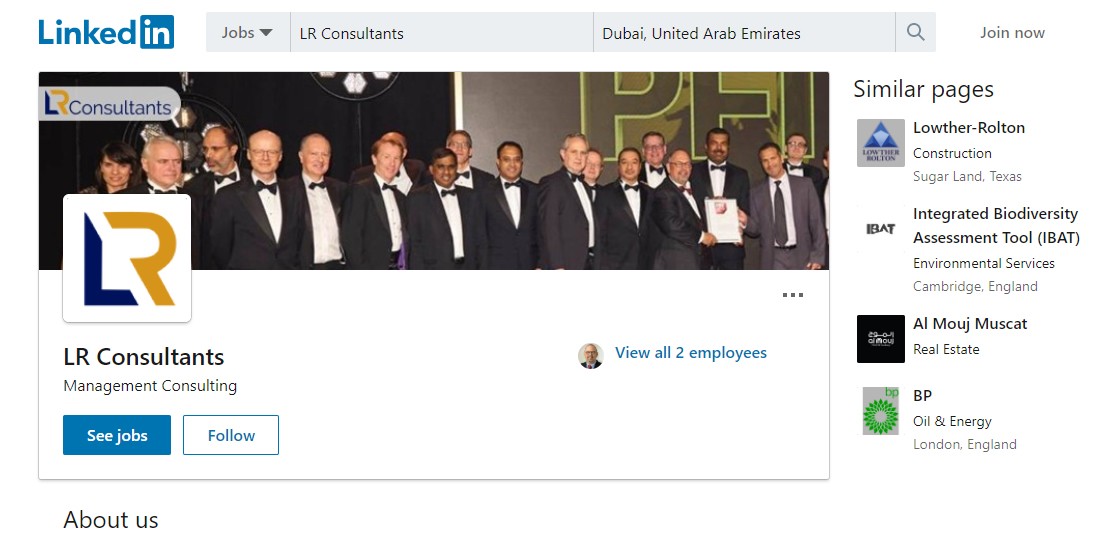Screen dimensions: 1110x550
Task: Click the IBAT logo icon
Action: [880, 229]
